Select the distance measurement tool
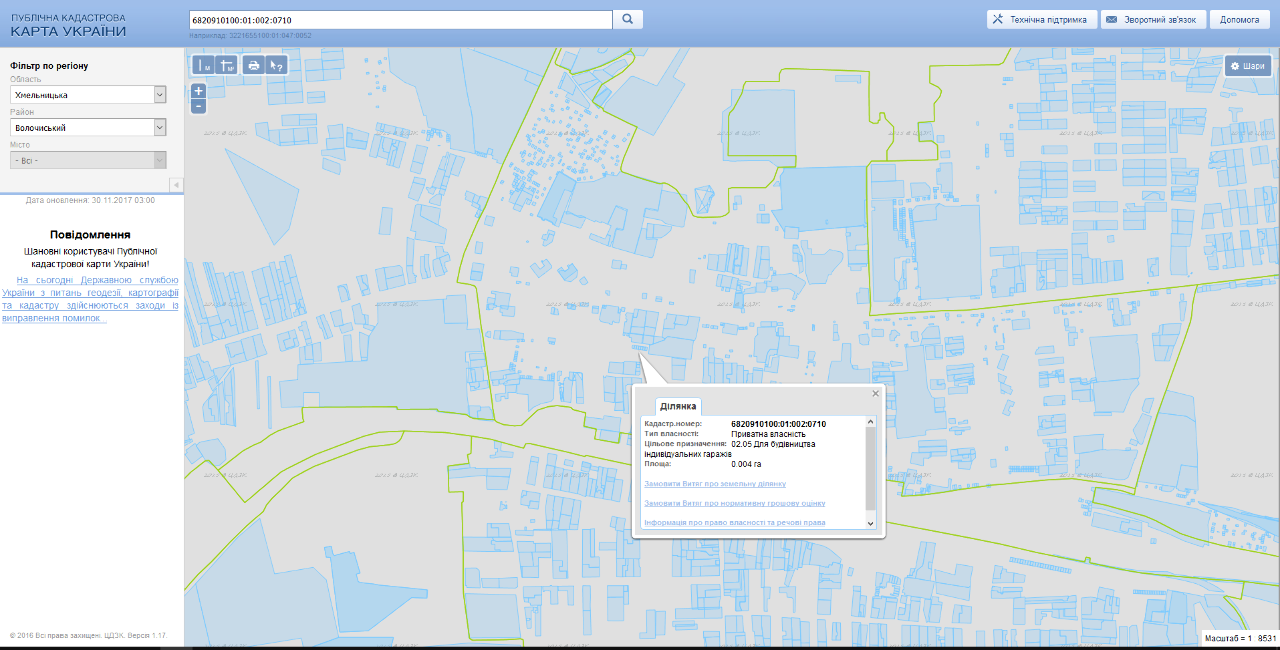Screen dimensions: 1280x650 tap(203, 65)
